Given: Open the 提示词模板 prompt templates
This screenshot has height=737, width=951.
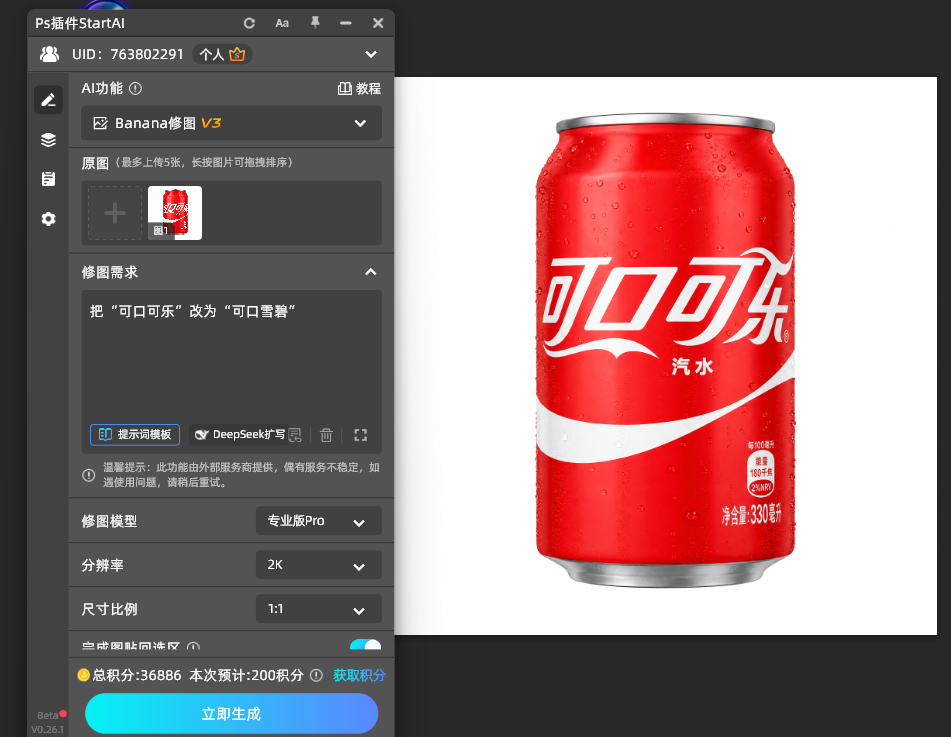Looking at the screenshot, I should pyautogui.click(x=135, y=434).
